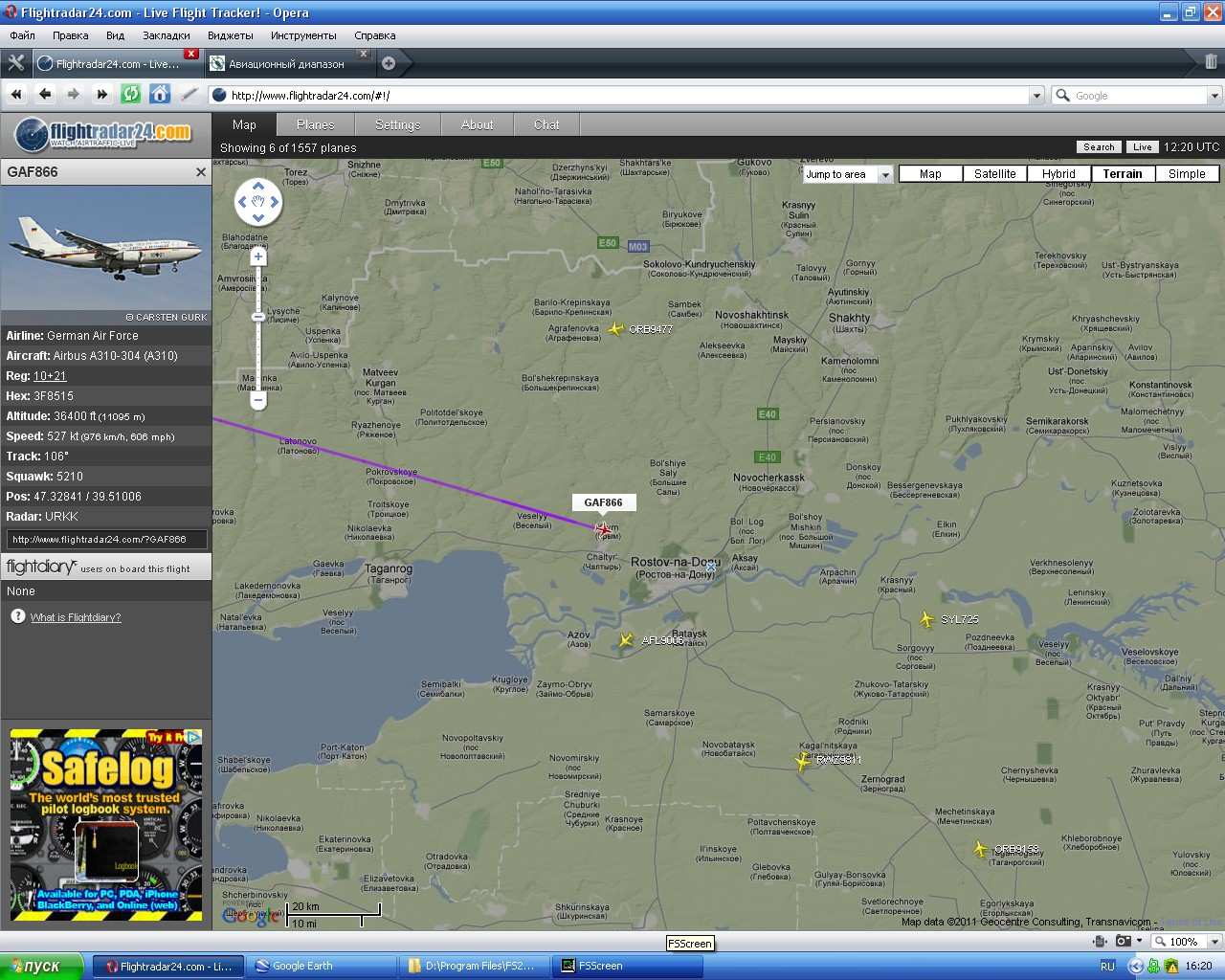The width and height of the screenshot is (1225, 980).
Task: Click plane icon near Kagal'nitskaya
Action: [x=802, y=761]
